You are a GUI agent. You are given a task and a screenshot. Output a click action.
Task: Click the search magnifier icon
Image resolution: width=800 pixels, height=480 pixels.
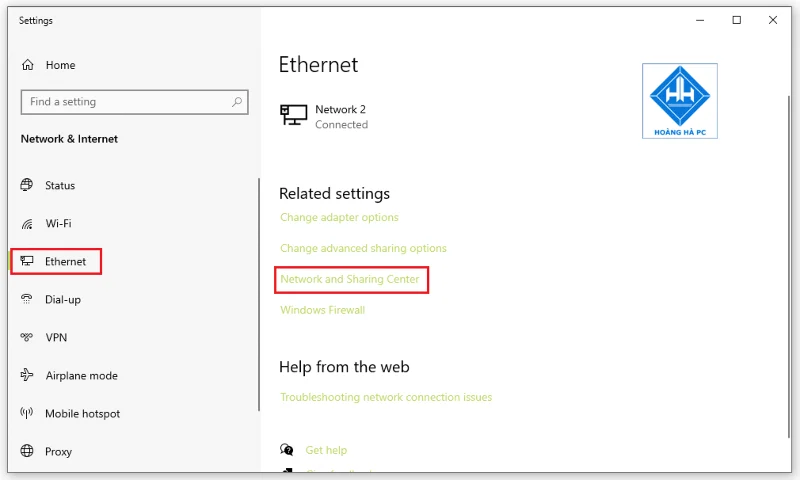237,102
